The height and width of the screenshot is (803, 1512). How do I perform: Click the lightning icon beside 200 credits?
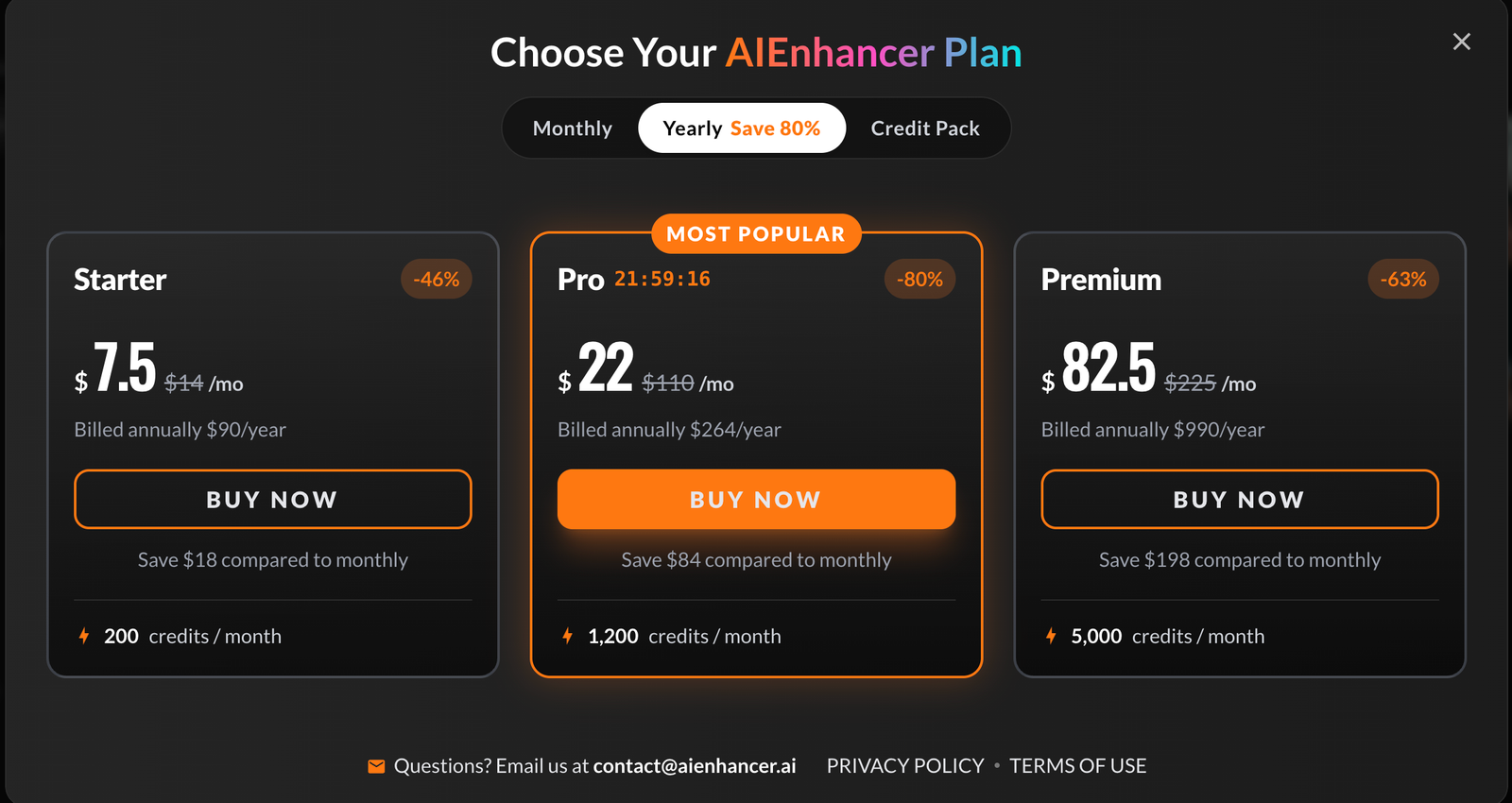(84, 636)
